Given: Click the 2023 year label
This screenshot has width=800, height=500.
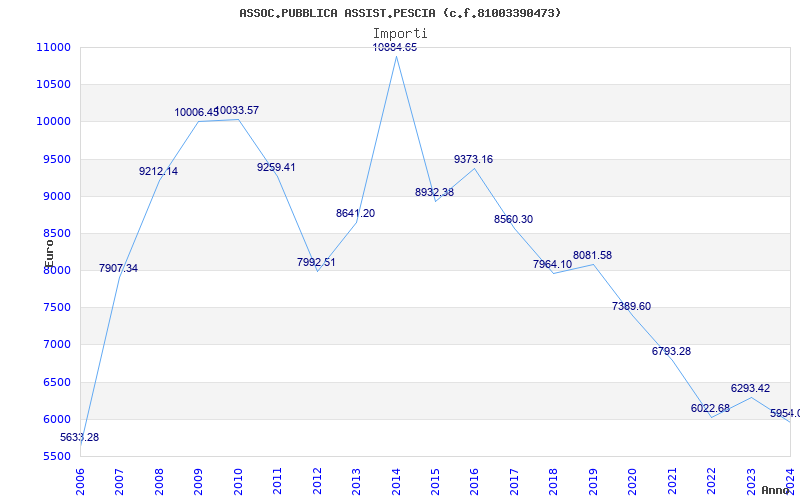Looking at the screenshot, I should click(751, 482).
